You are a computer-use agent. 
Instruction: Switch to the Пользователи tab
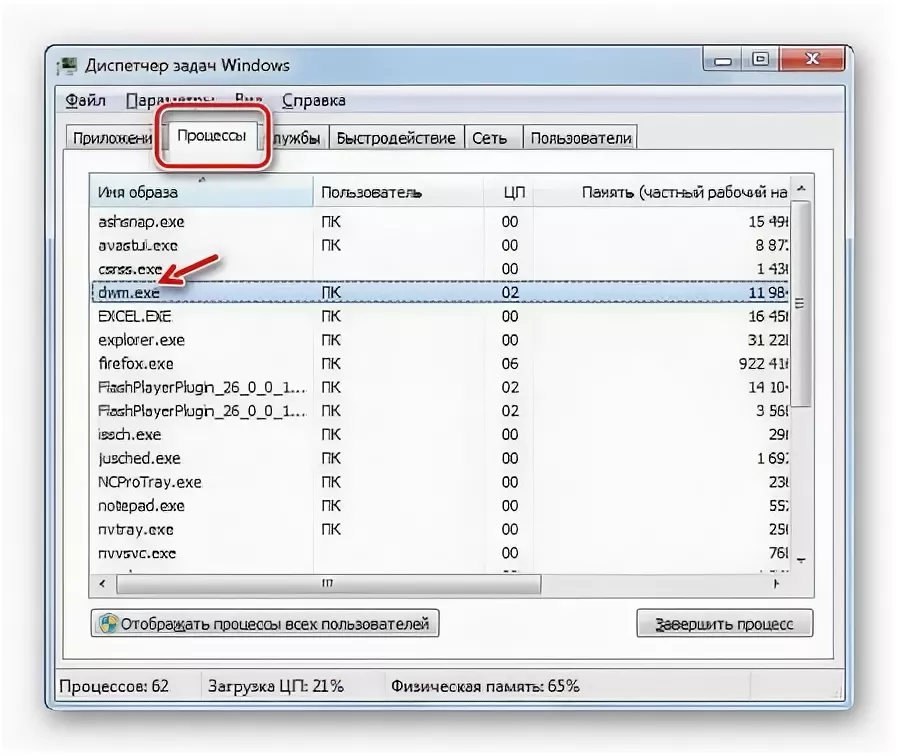coord(580,138)
